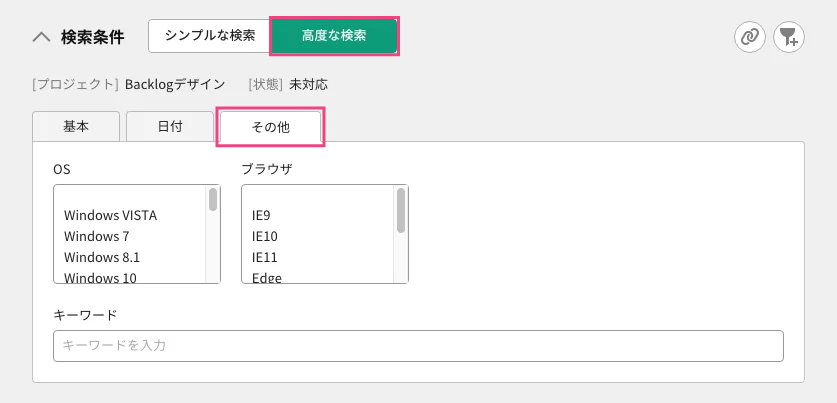Select blank first entry in OS list
Image resolution: width=837 pixels, height=403 pixels.
130,195
